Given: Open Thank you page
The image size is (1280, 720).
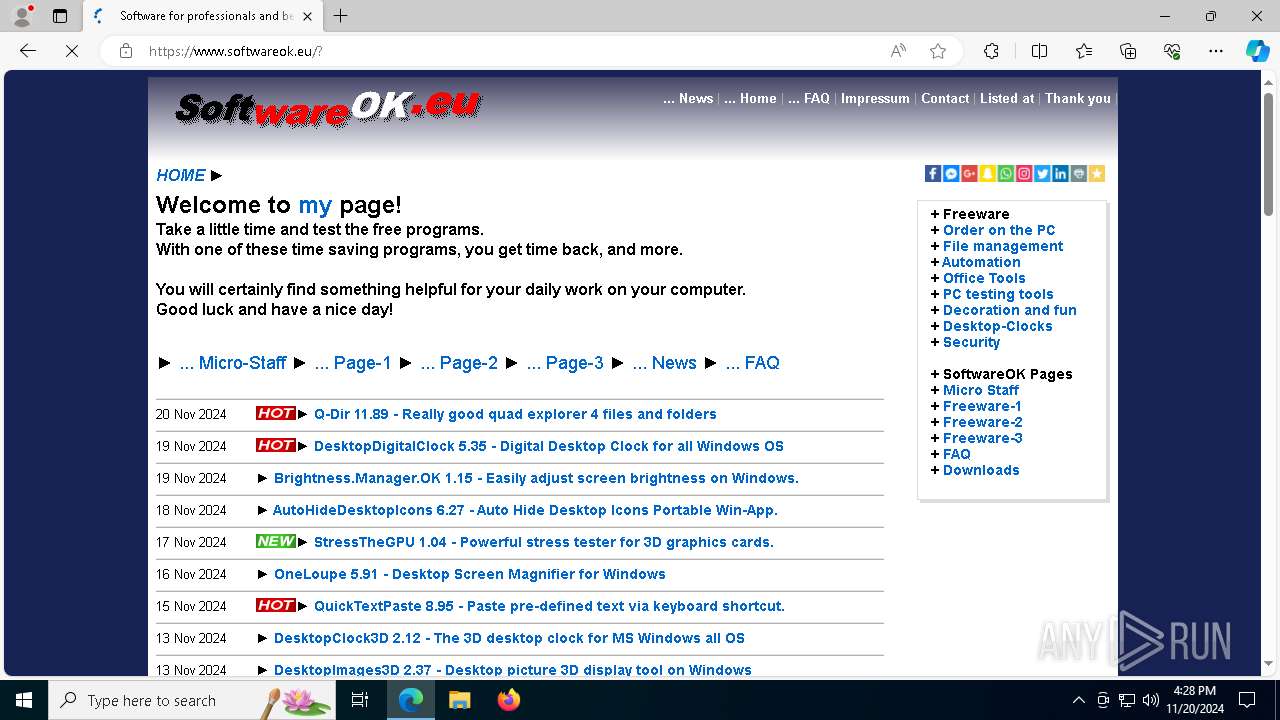Looking at the screenshot, I should [1078, 98].
